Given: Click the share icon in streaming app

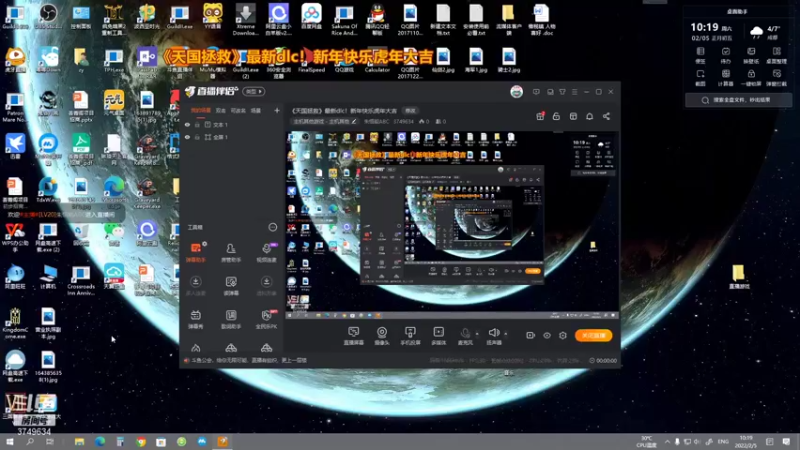Looking at the screenshot, I should pos(606,116).
